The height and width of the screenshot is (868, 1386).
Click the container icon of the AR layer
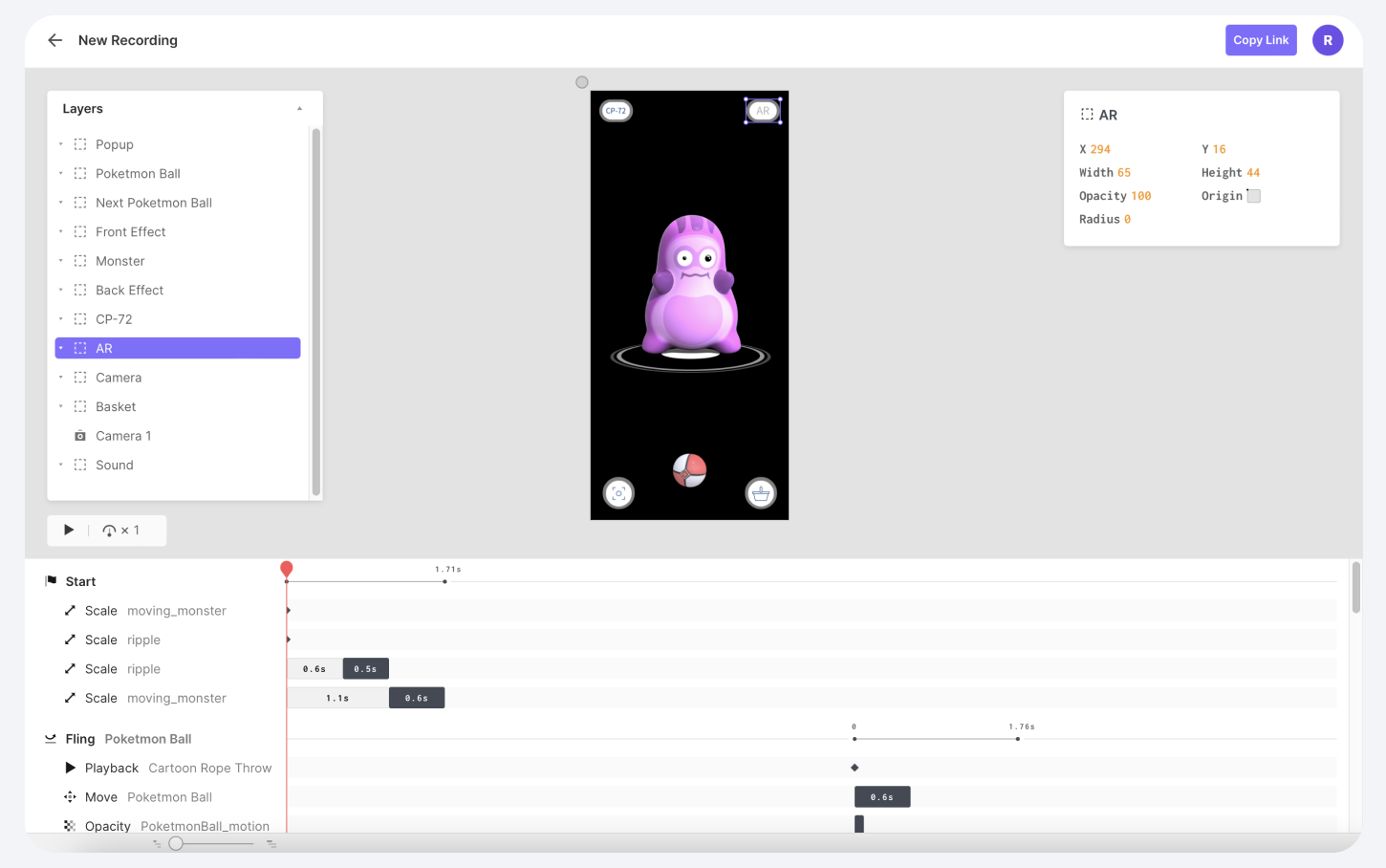(x=80, y=348)
